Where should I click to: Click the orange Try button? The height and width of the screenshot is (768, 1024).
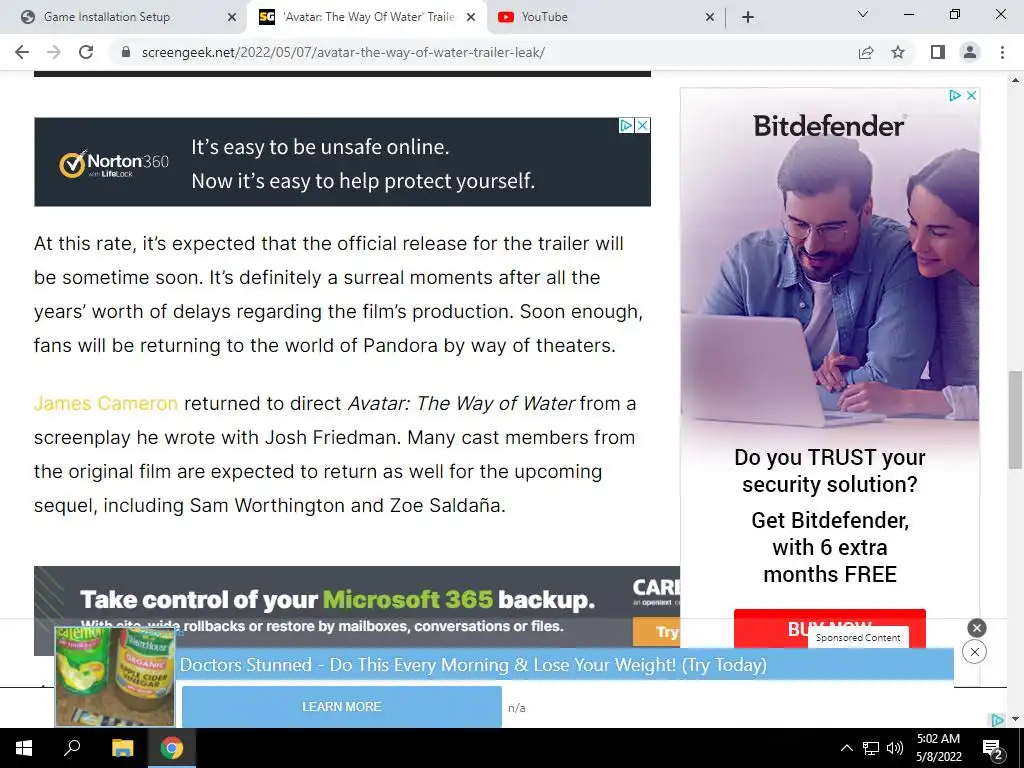click(656, 632)
